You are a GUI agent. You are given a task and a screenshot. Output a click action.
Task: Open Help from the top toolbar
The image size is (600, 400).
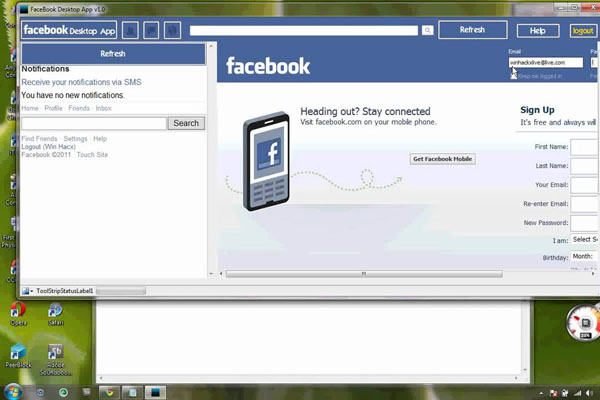click(x=538, y=31)
